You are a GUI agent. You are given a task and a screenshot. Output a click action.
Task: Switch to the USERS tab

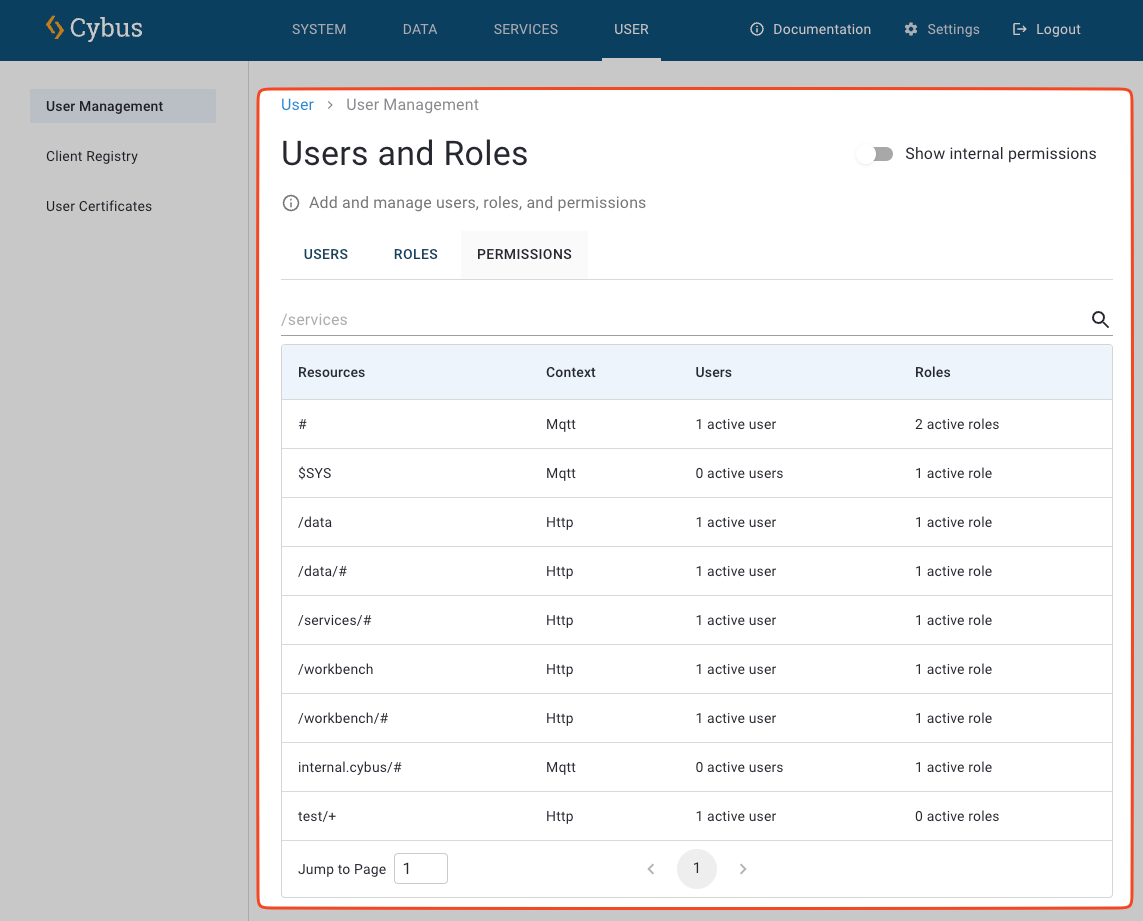coord(325,254)
